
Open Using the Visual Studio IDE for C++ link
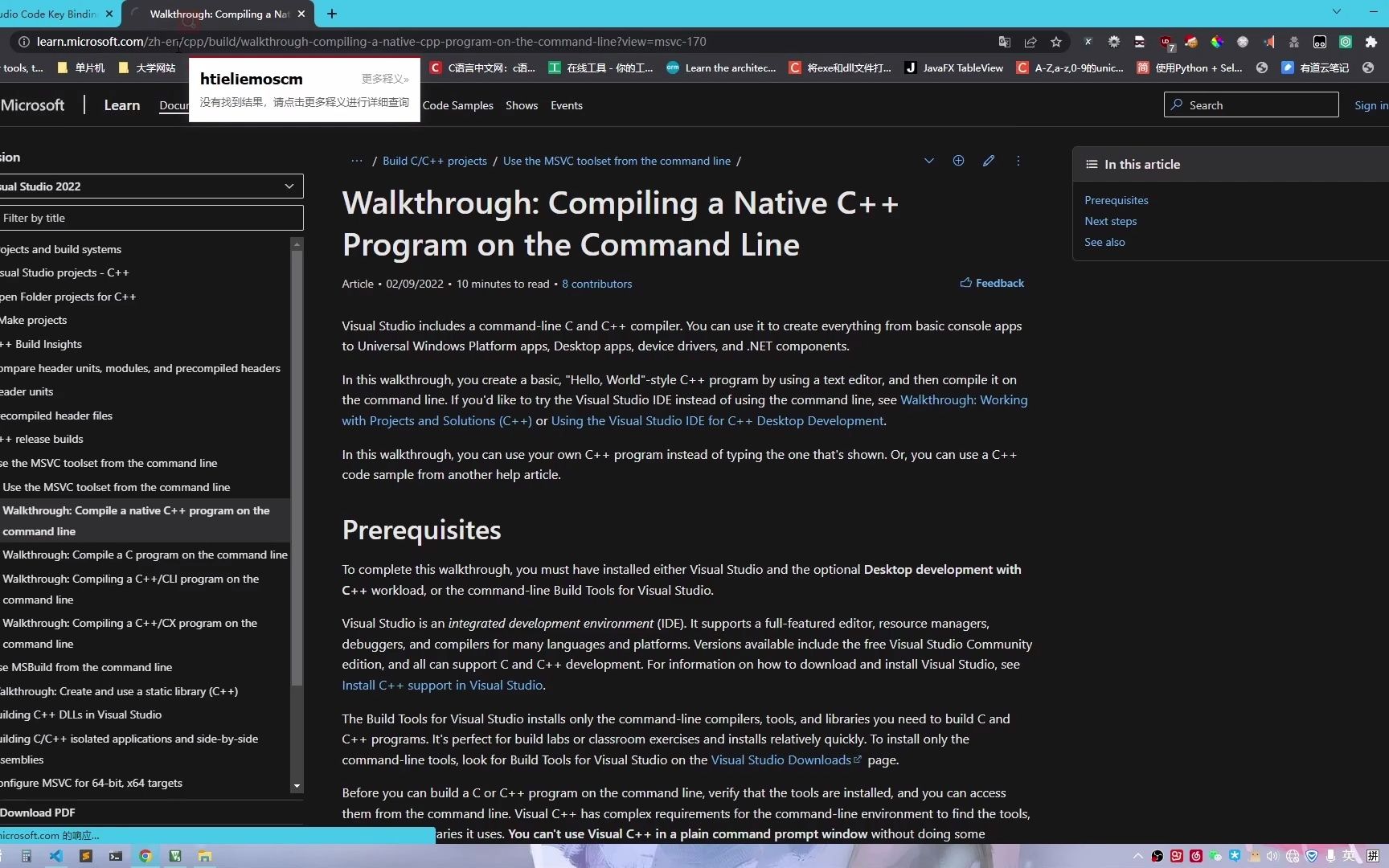pos(717,420)
